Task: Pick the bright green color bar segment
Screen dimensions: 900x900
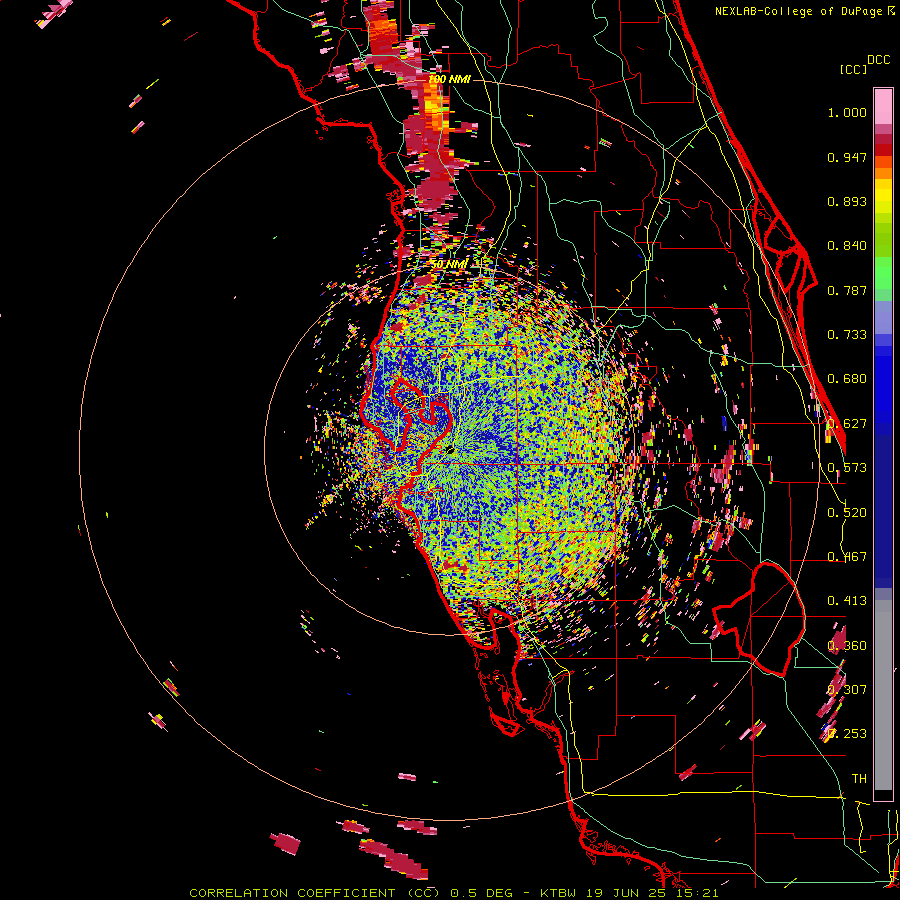Action: point(883,273)
